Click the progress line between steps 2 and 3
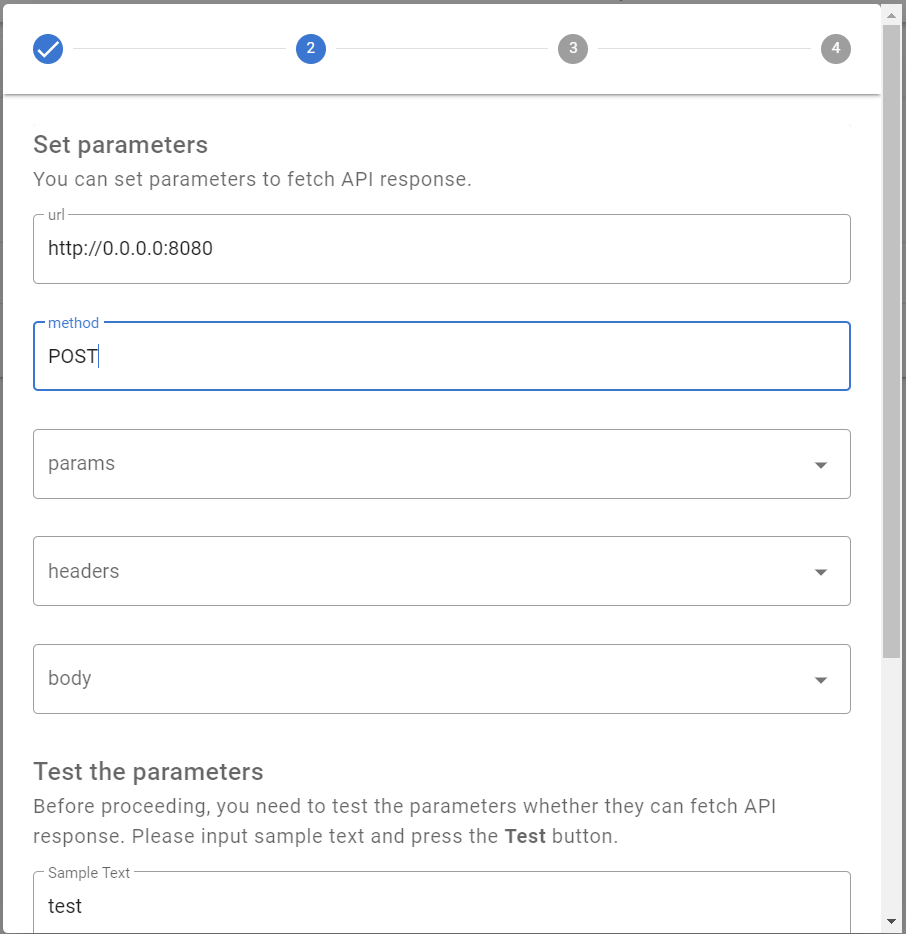The width and height of the screenshot is (906, 934). click(440, 48)
